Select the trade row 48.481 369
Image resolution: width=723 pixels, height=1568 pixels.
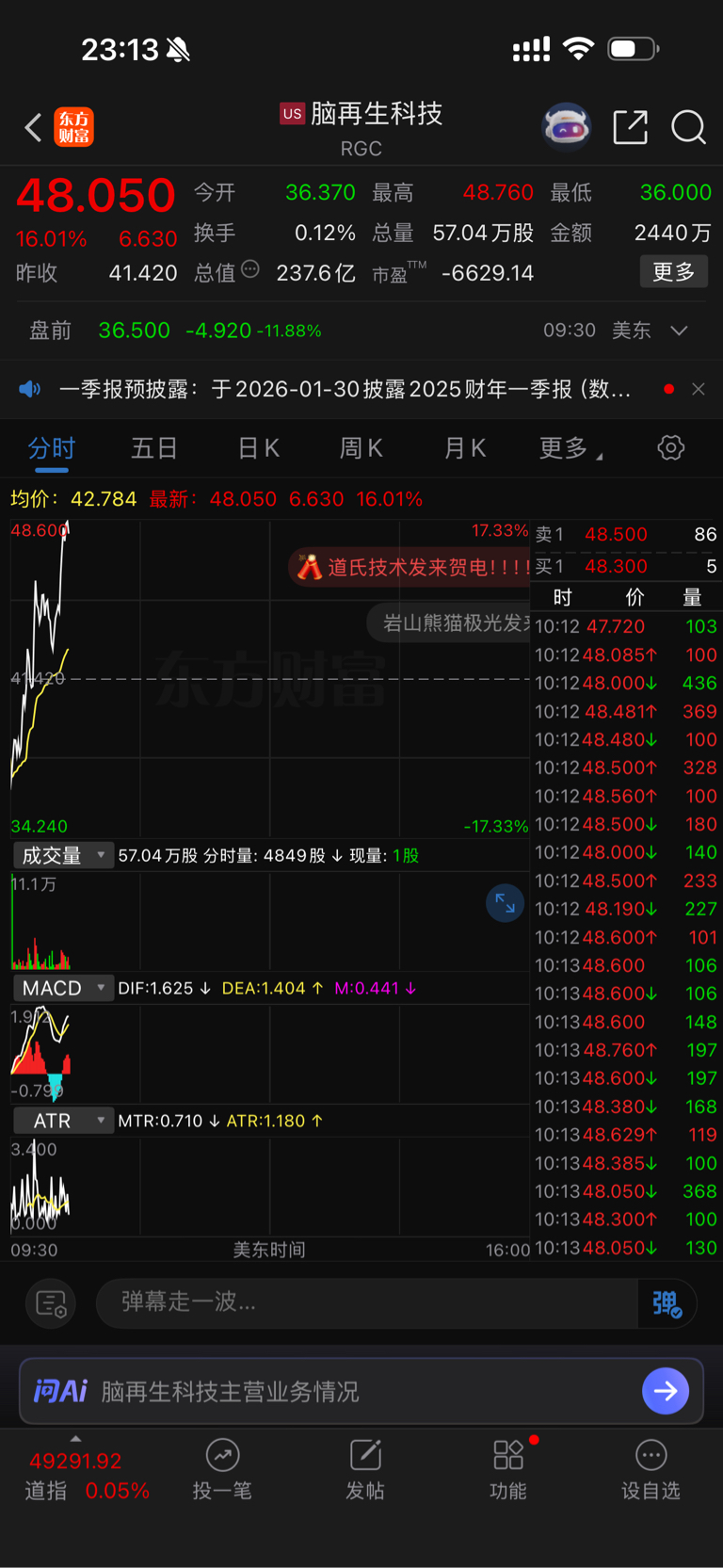pos(626,711)
